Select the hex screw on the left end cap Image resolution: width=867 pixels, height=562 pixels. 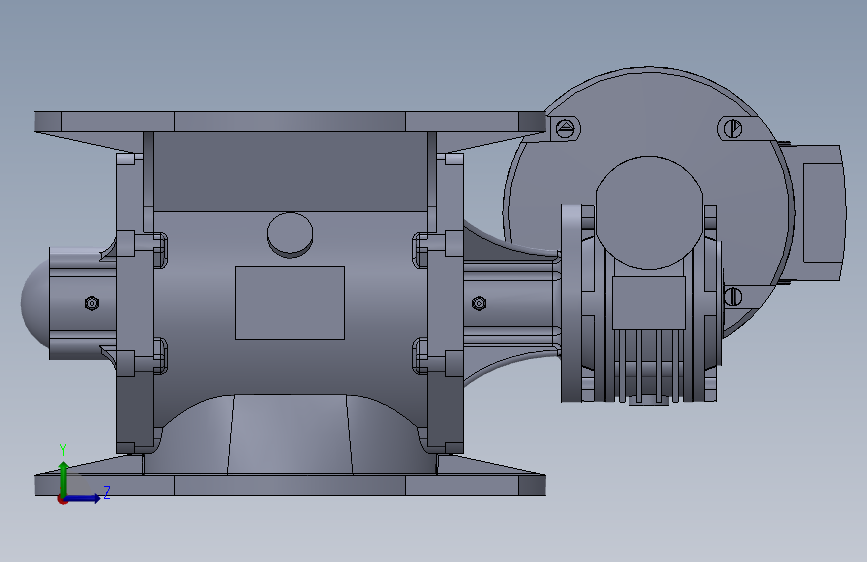tap(92, 303)
